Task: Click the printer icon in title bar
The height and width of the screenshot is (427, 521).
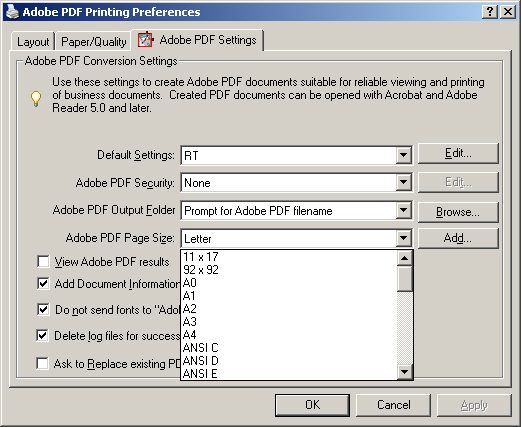Action: pyautogui.click(x=12, y=12)
